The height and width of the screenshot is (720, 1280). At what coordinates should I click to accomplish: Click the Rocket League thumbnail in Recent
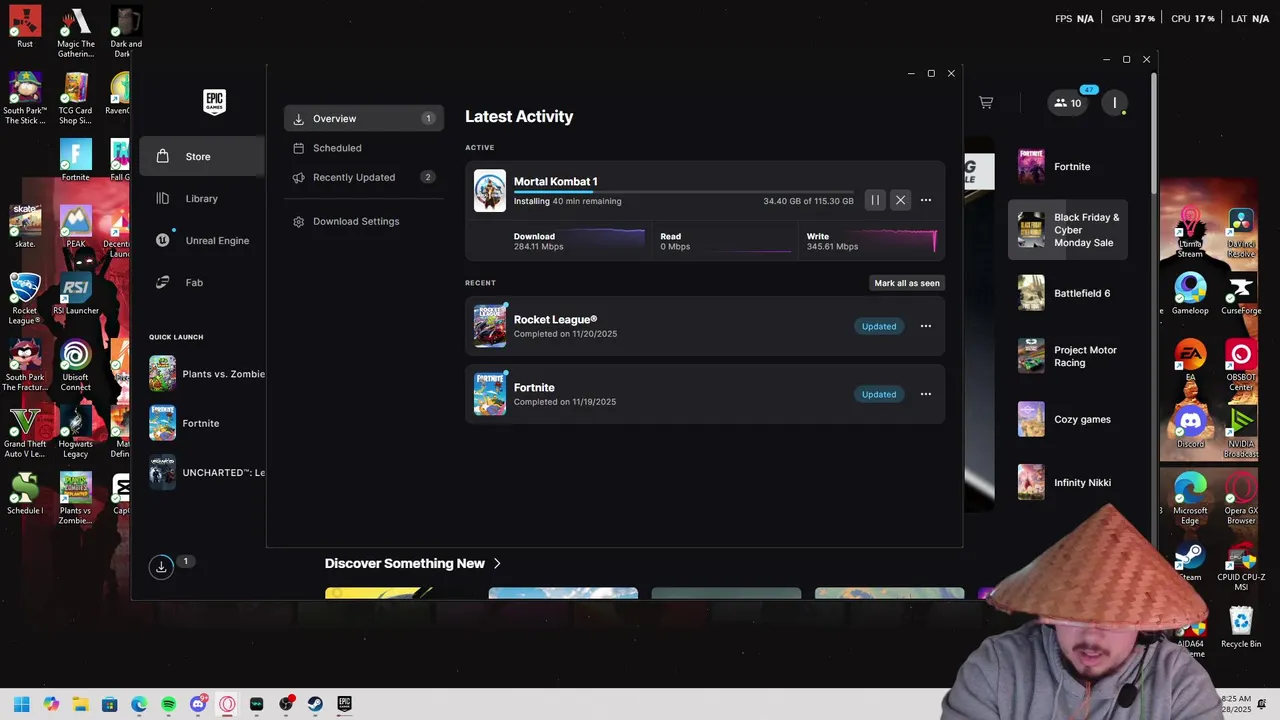point(490,326)
